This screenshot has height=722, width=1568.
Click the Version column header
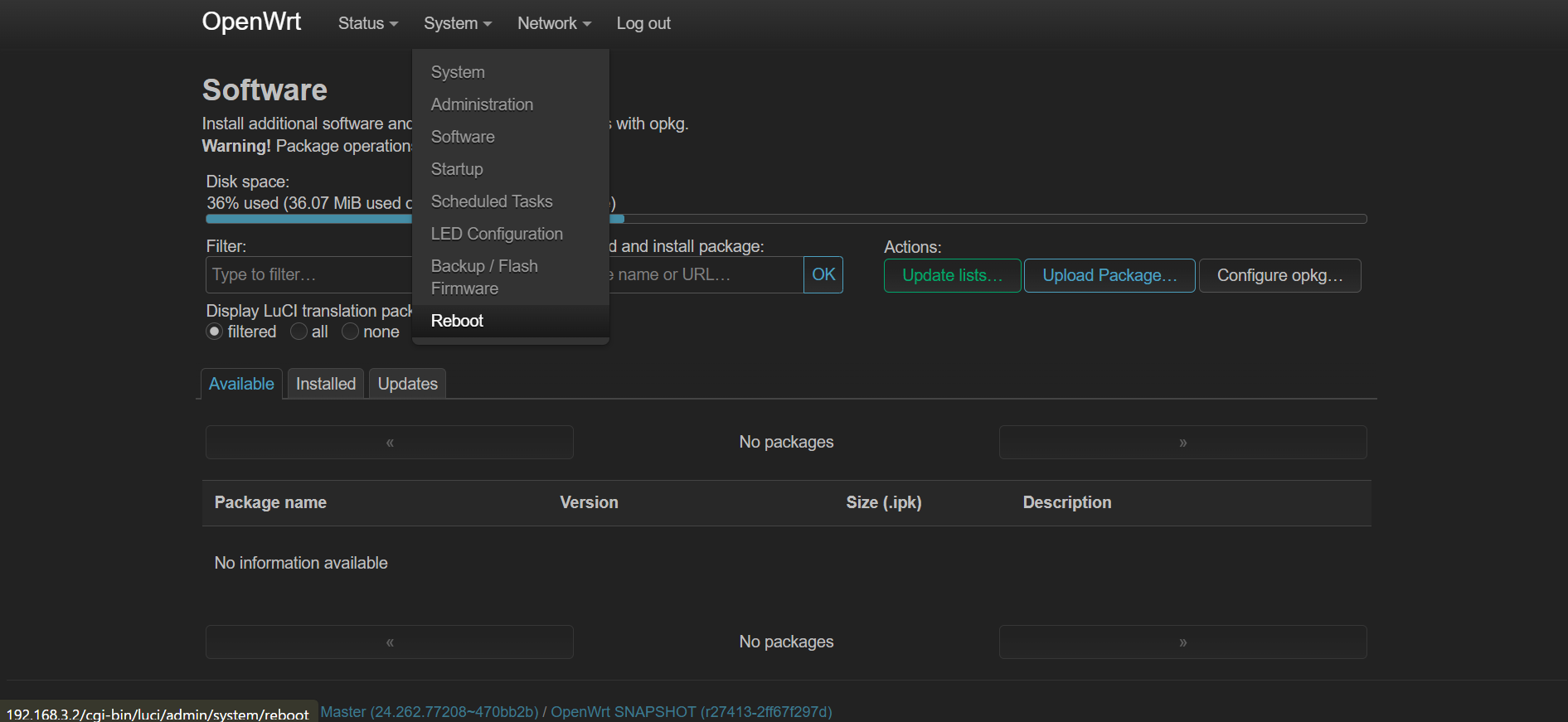tap(589, 502)
